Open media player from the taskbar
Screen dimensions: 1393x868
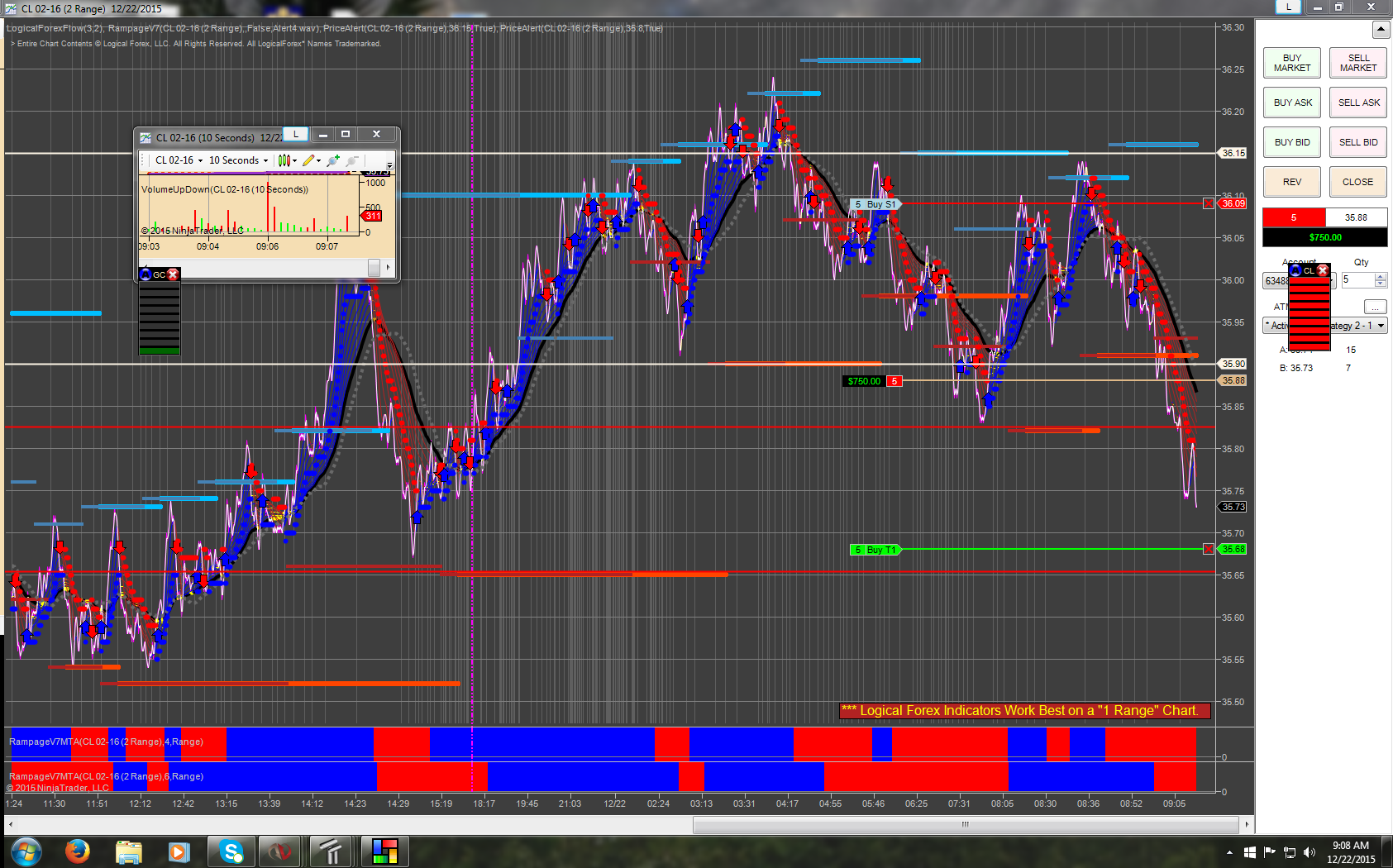click(179, 851)
